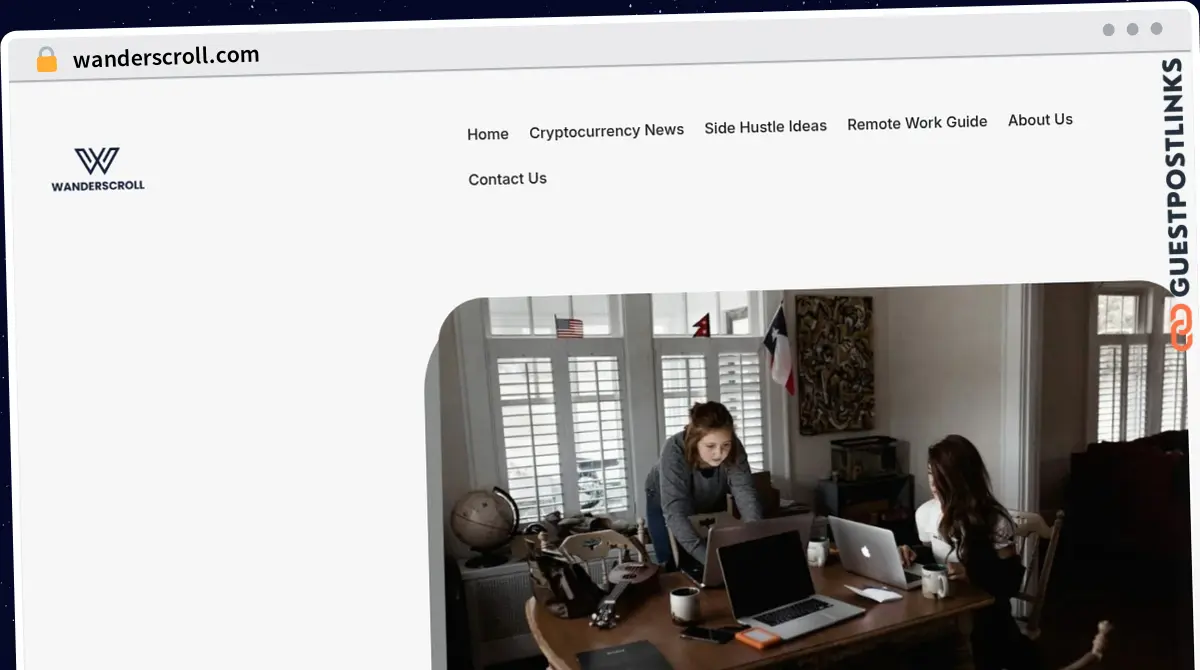Click the vertical GUESTPOSTLINKS banner text

[x=1176, y=170]
